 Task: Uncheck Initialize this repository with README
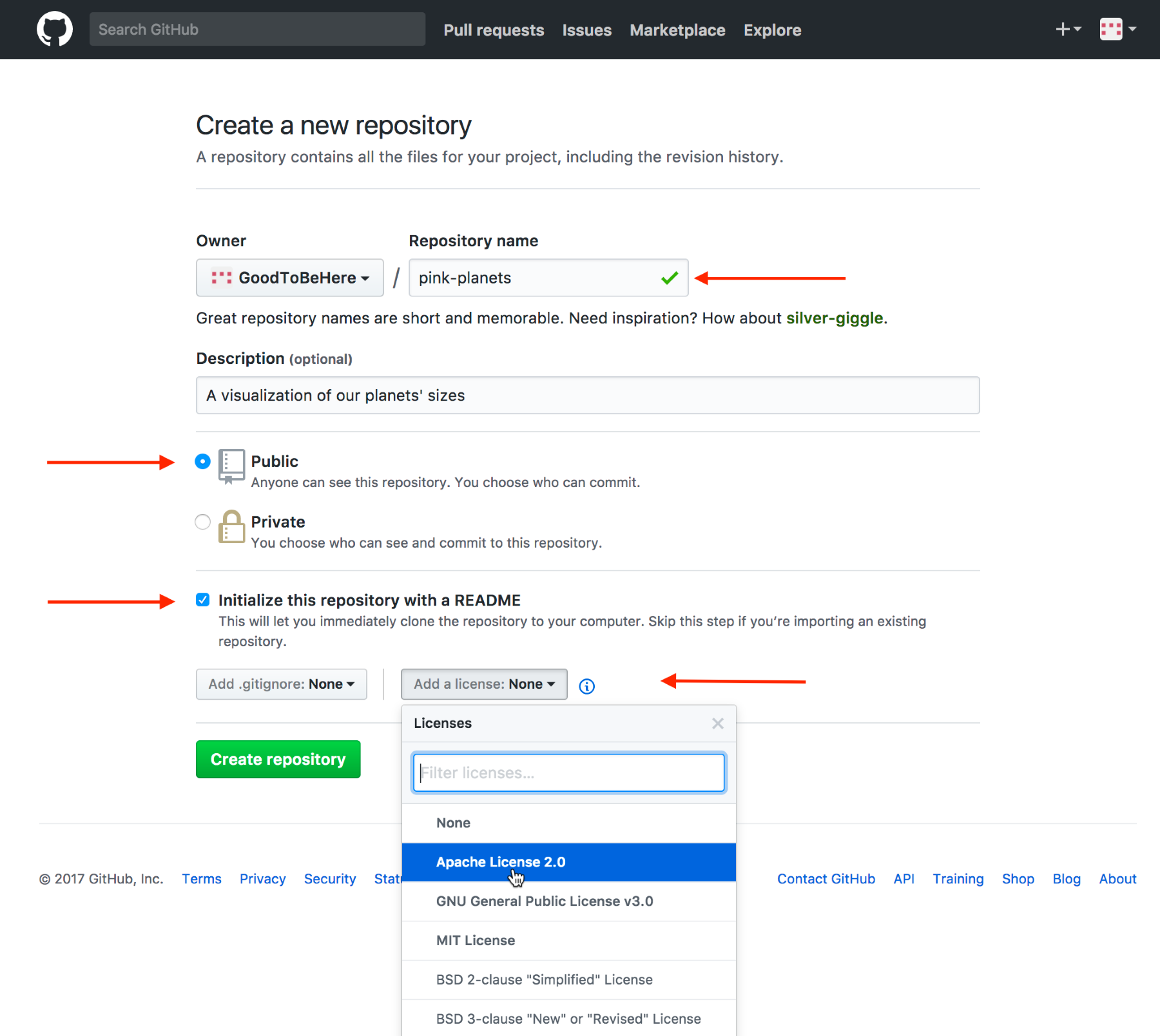pos(202,600)
